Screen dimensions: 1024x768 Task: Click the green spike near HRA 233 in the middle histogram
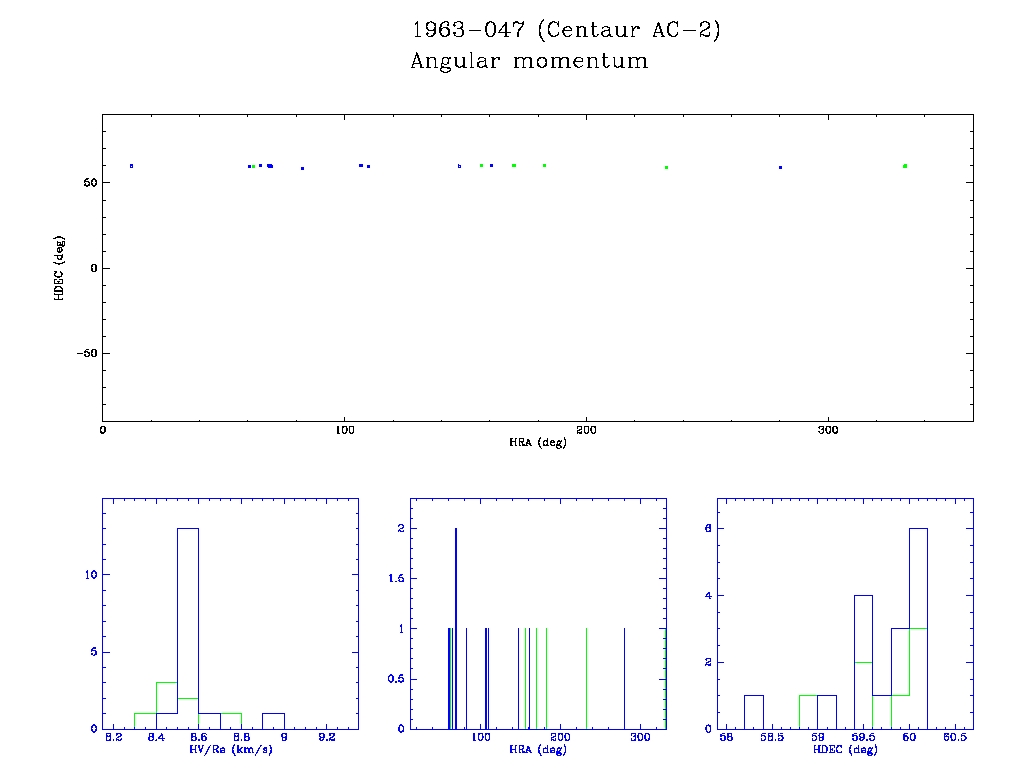point(586,679)
